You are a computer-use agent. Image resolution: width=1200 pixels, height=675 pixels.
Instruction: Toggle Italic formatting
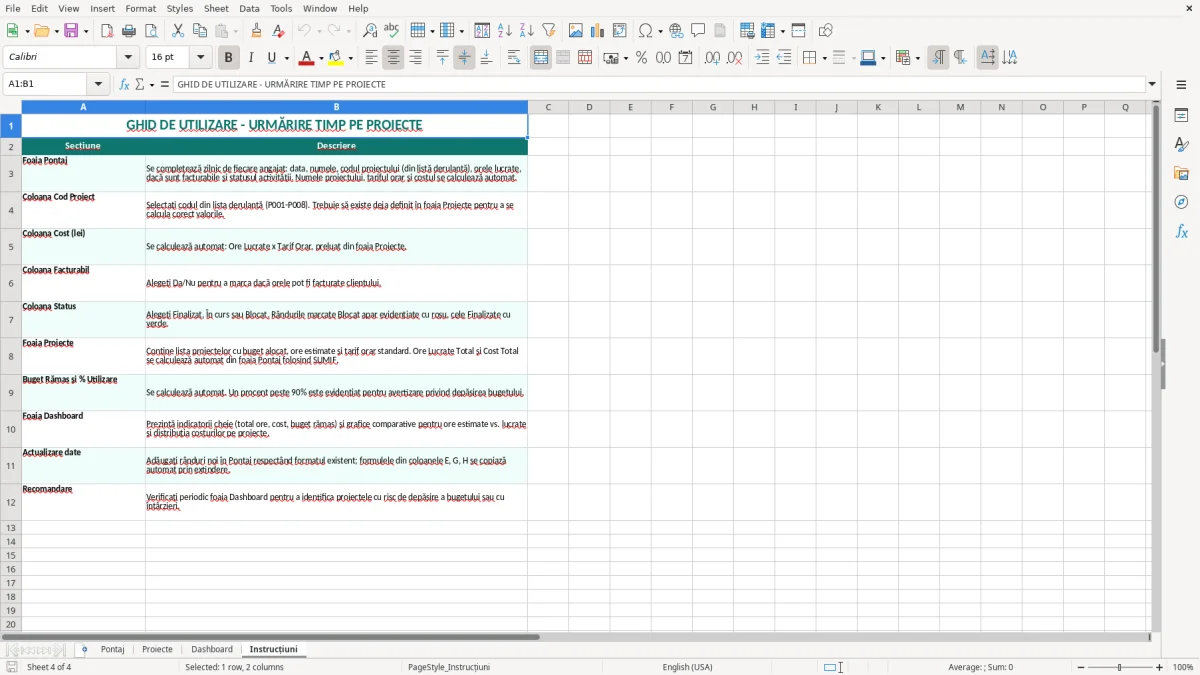coord(250,58)
